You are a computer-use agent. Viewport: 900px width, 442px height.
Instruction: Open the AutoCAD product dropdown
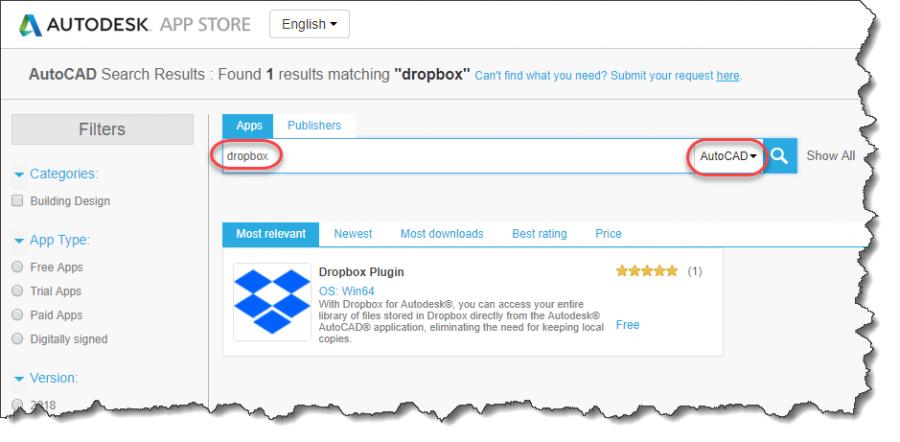click(x=727, y=157)
